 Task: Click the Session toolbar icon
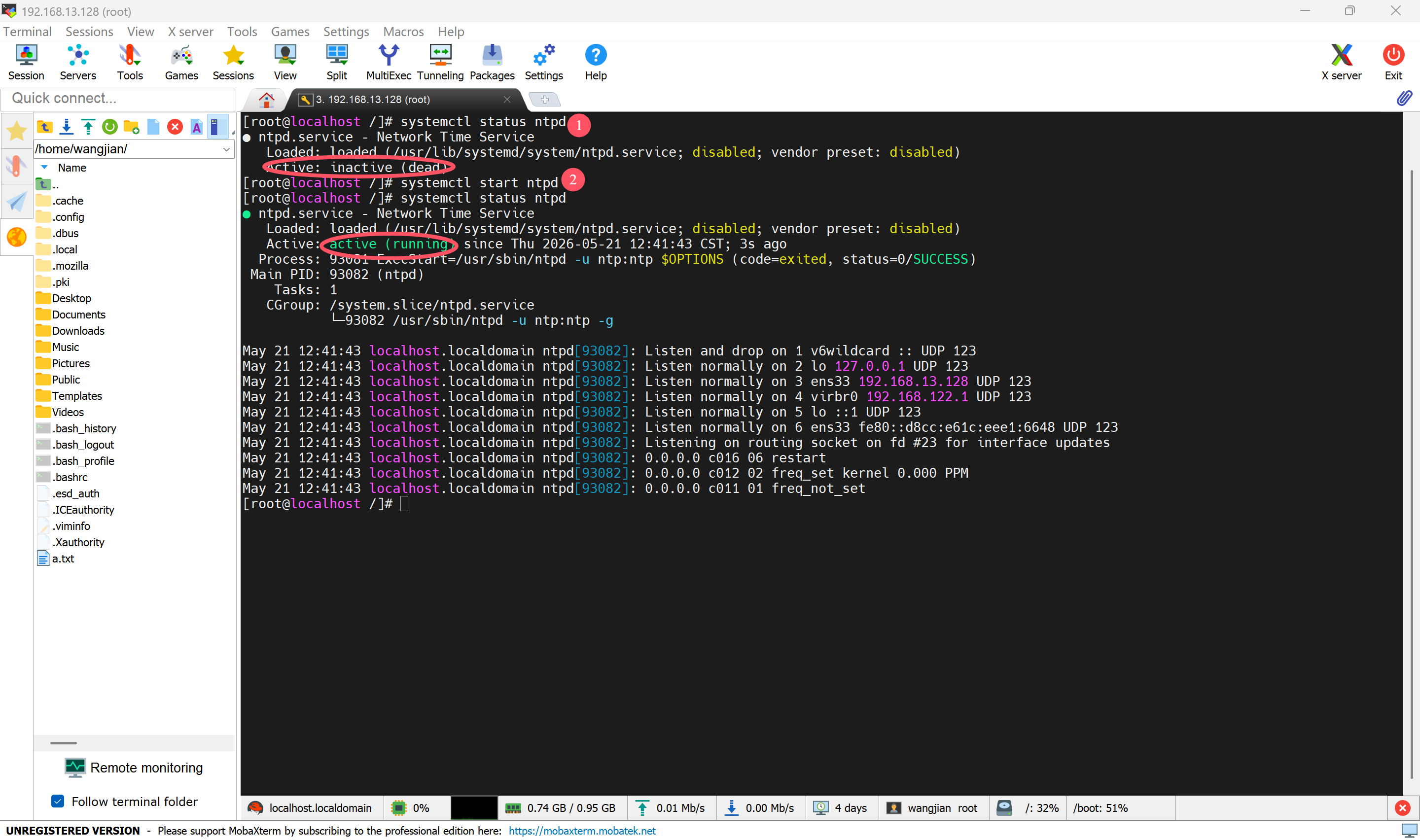click(26, 62)
